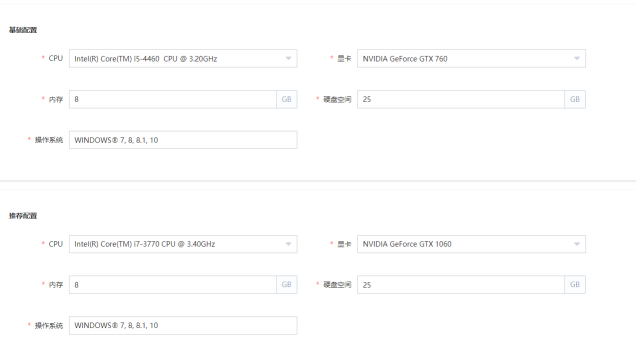The image size is (636, 362).
Task: Click the arrow on the i5-4460 CPU selector
Action: coord(288,58)
